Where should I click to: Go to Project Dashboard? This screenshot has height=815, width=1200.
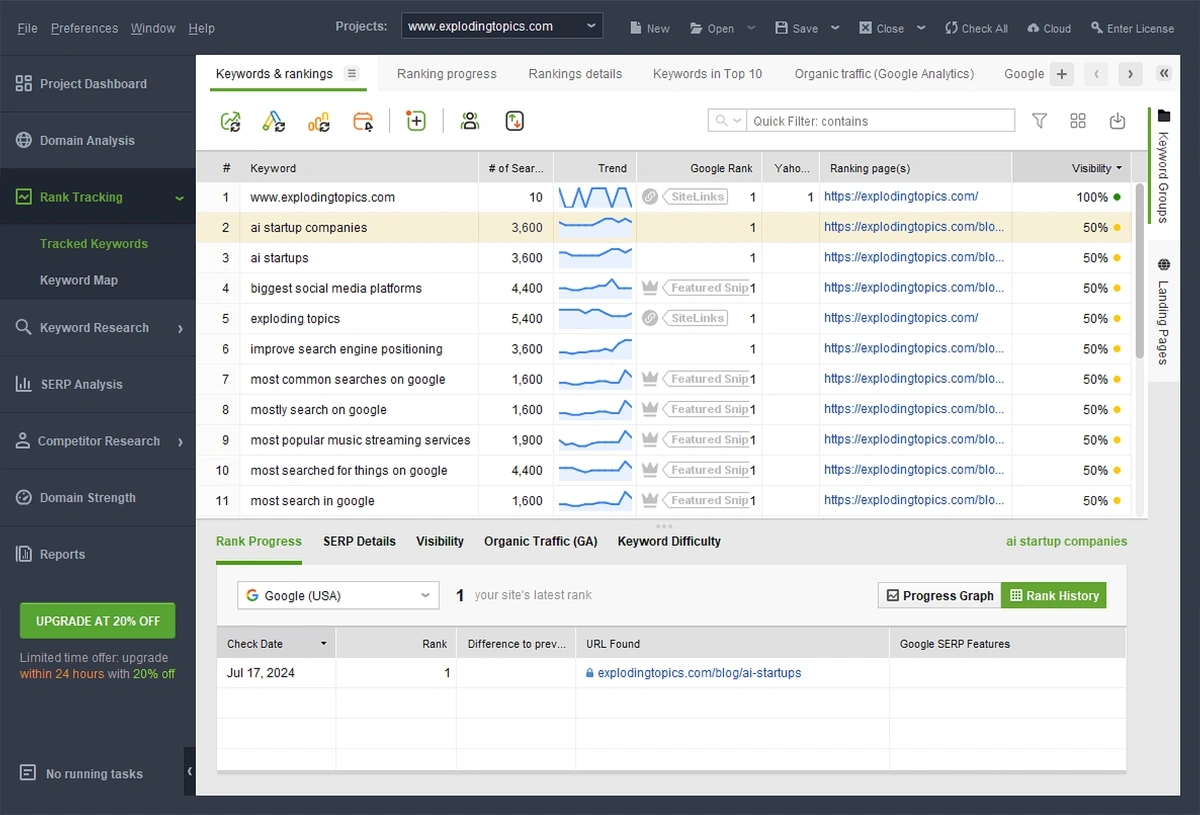coord(97,84)
